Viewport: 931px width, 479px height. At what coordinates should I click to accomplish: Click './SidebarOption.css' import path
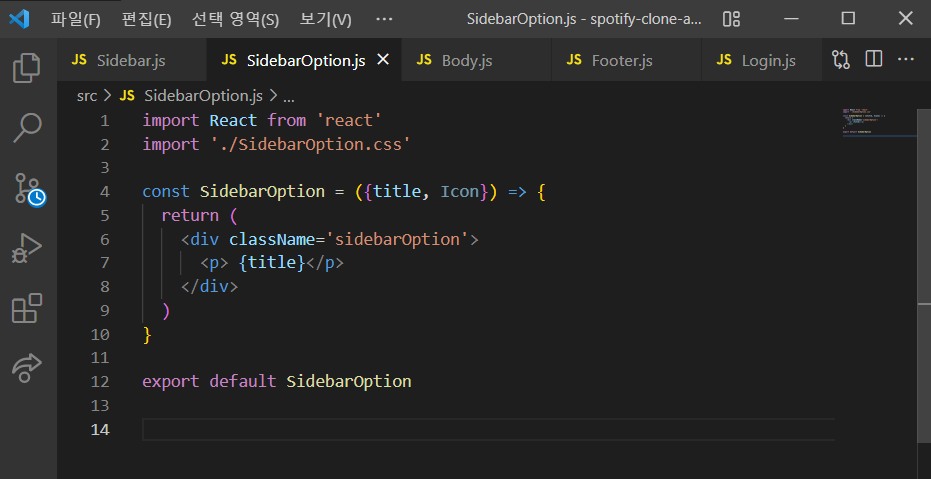pyautogui.click(x=311, y=144)
